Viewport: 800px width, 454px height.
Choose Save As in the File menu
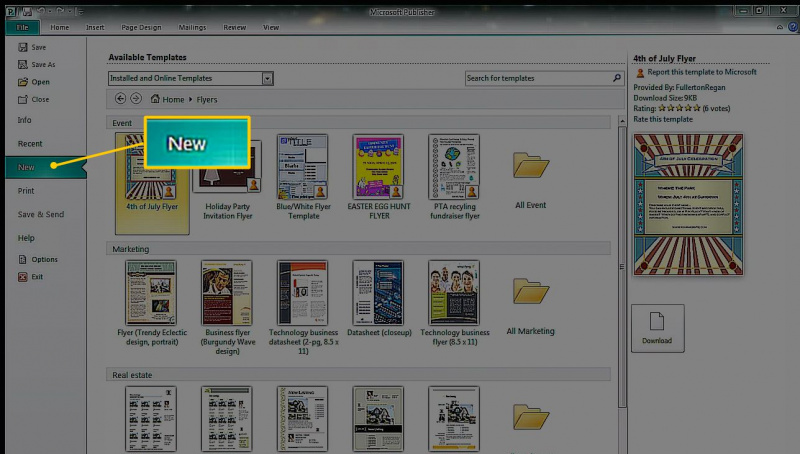pos(36,64)
